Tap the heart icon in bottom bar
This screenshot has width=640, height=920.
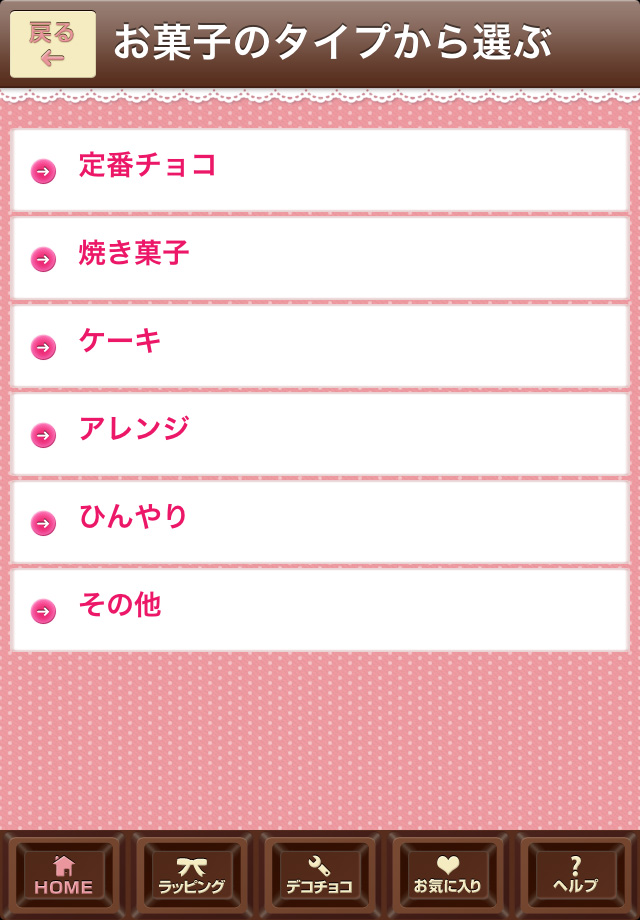point(448,865)
